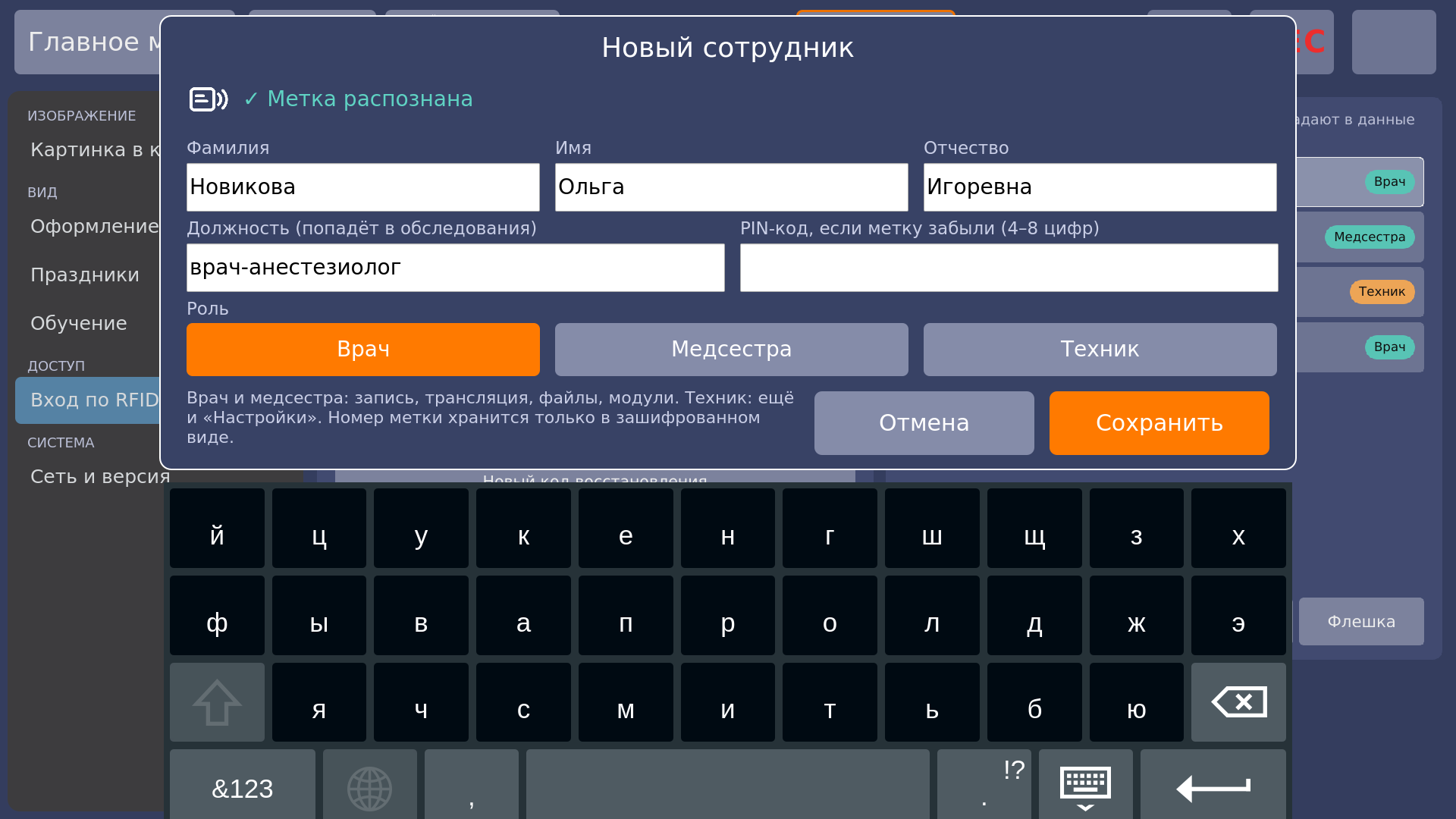Tap the й key

click(x=217, y=529)
